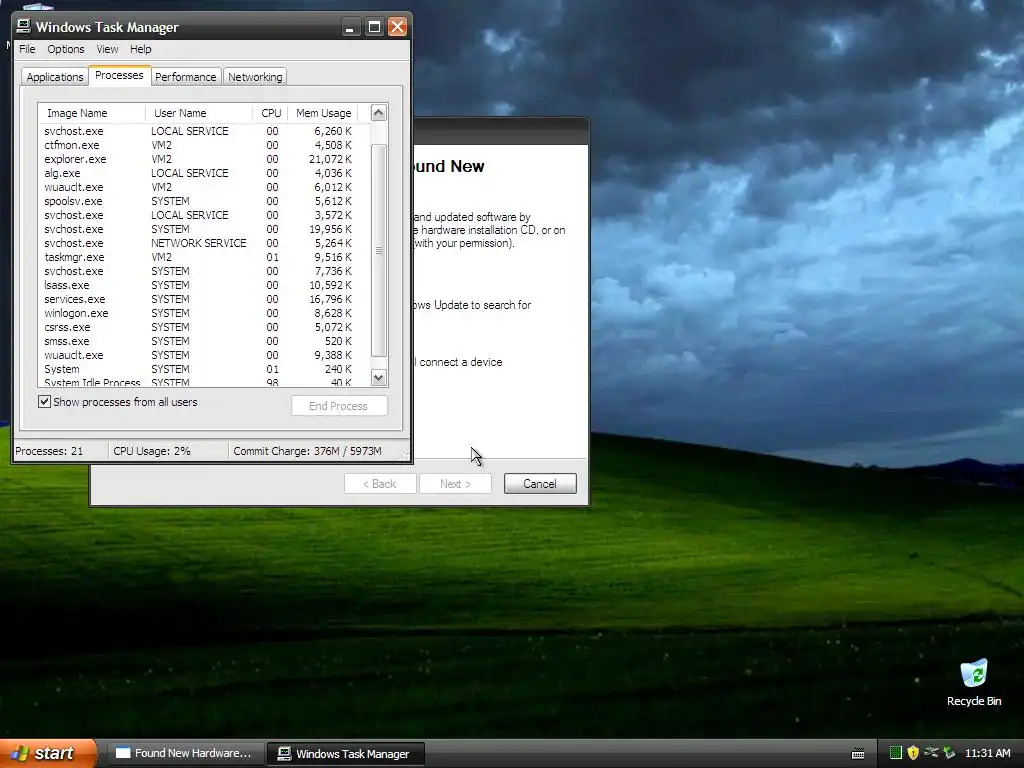Open the Options menu
The width and height of the screenshot is (1024, 768).
tap(65, 49)
